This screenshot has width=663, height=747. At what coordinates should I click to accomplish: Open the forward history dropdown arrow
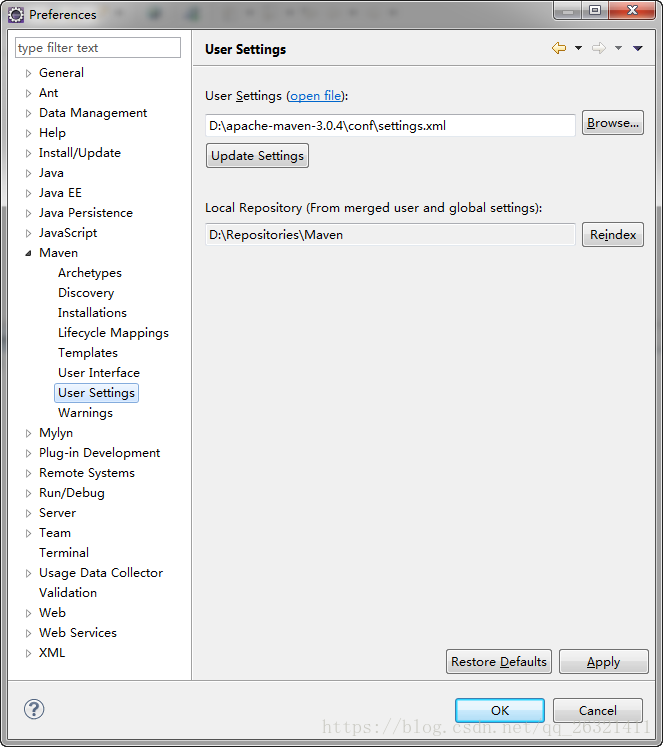click(618, 48)
